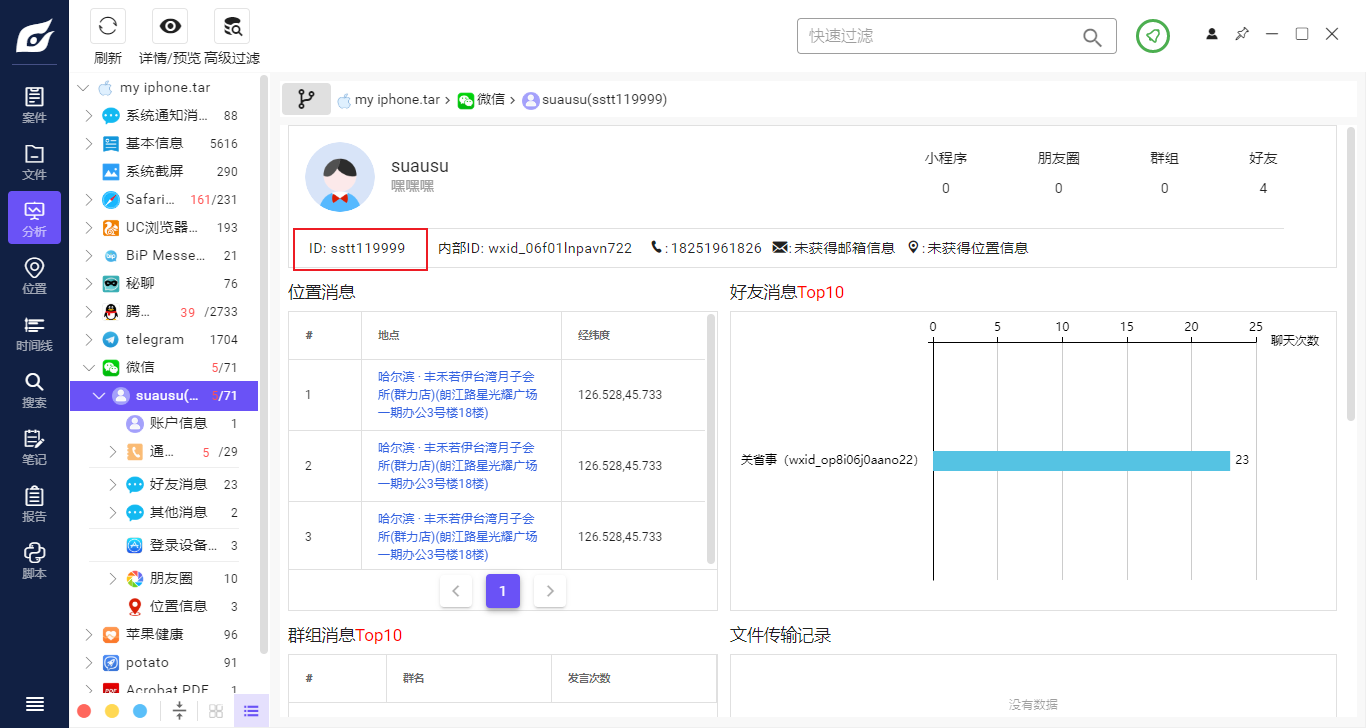Click the suausu profile avatar
This screenshot has height=728, width=1366.
[340, 177]
